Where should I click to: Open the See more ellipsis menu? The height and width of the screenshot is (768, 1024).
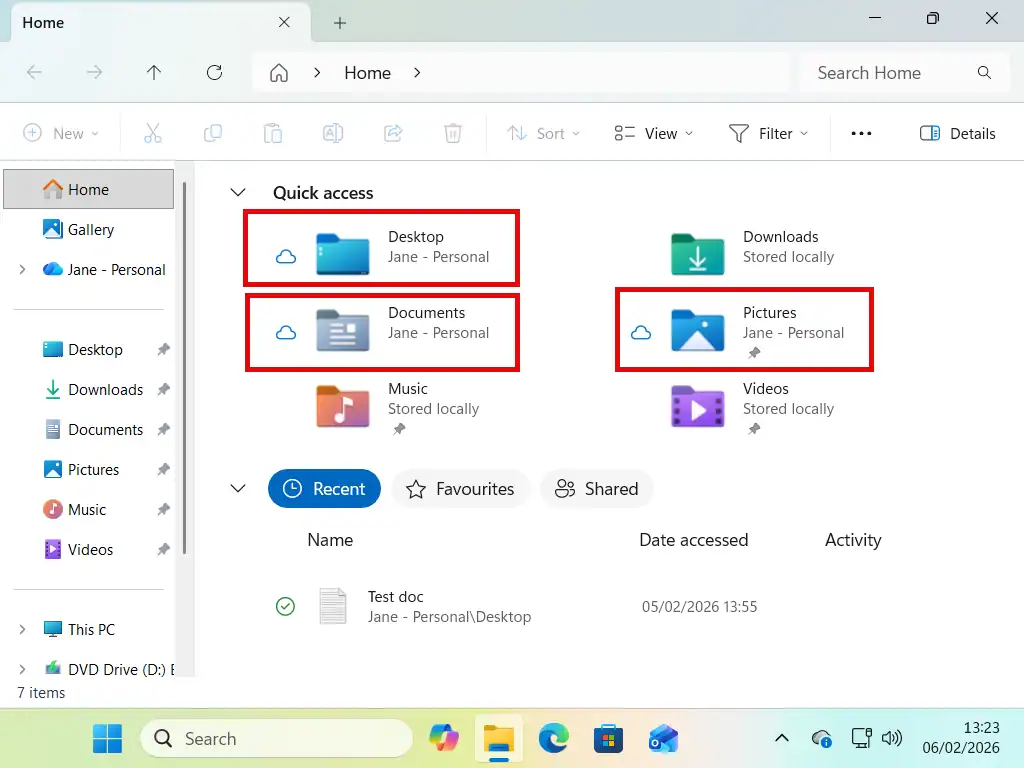(x=861, y=132)
